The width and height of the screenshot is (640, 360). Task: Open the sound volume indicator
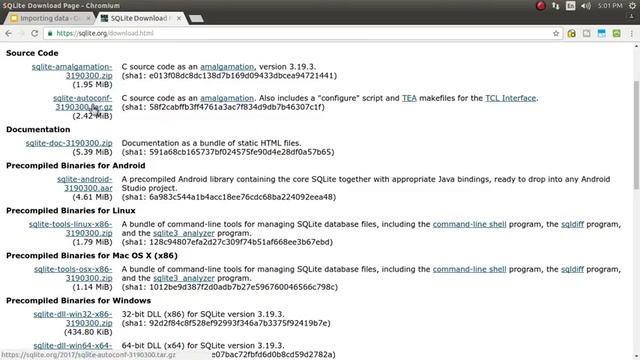[x=586, y=6]
